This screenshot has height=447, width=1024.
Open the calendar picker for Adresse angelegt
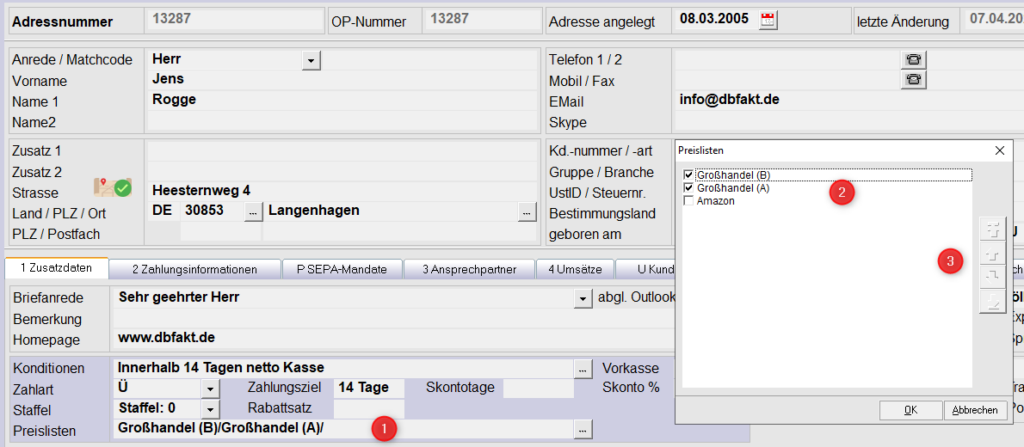pos(768,20)
